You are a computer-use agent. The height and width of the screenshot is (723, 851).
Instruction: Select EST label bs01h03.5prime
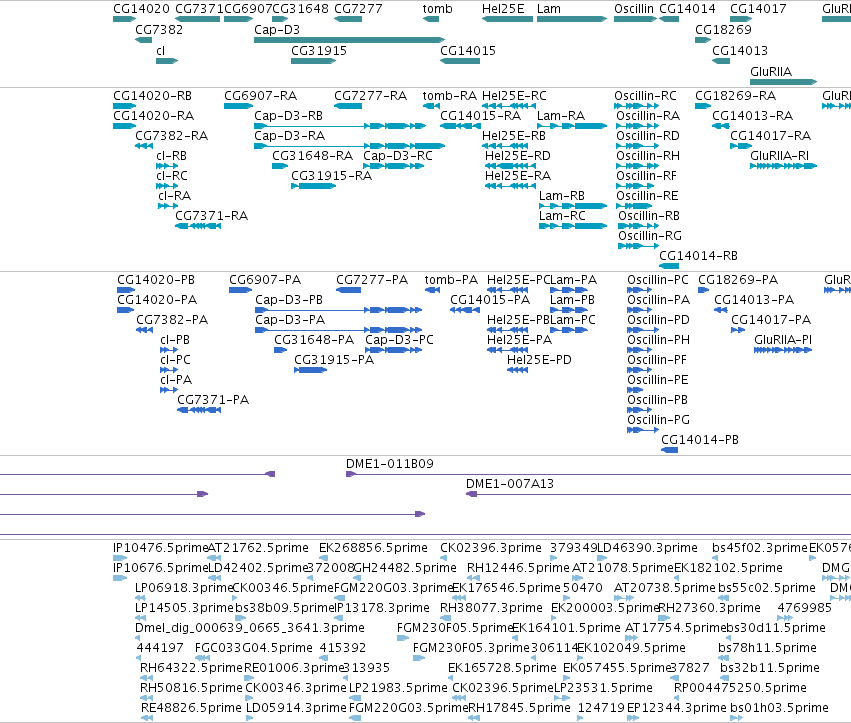pyautogui.click(x=779, y=708)
